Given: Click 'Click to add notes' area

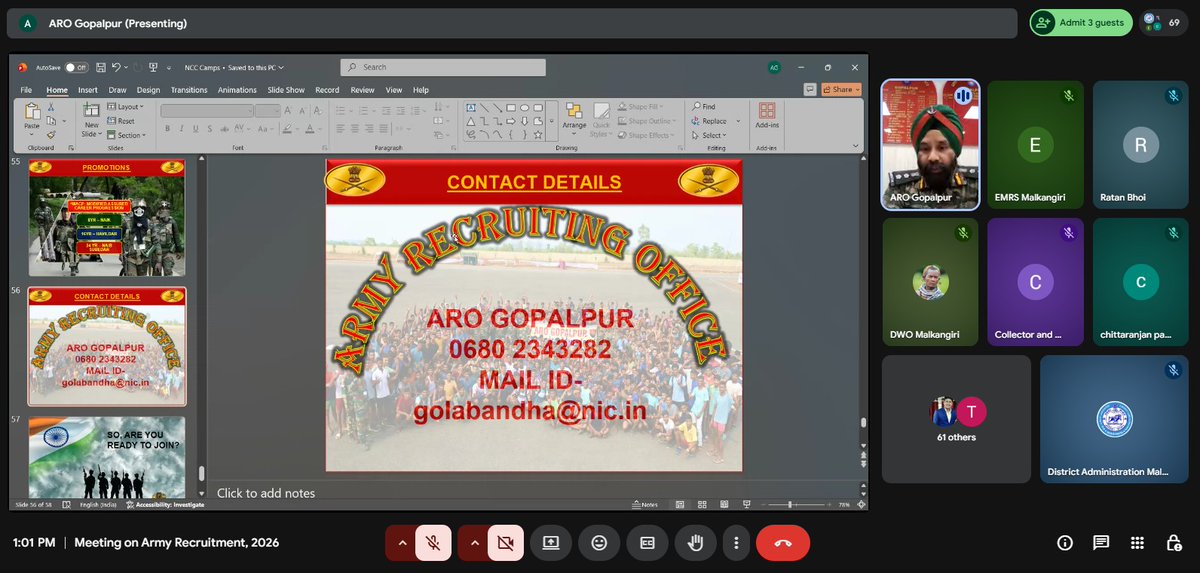Looking at the screenshot, I should [x=266, y=493].
